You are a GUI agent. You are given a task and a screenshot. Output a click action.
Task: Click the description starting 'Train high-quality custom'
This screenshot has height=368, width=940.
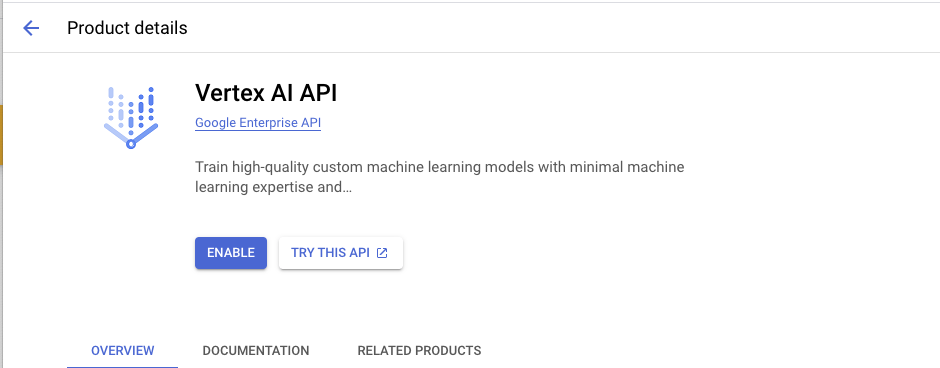pos(439,177)
